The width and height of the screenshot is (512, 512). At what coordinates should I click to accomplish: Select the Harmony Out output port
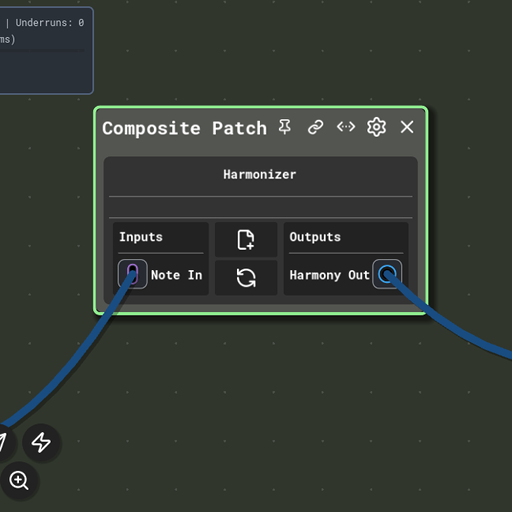387,274
